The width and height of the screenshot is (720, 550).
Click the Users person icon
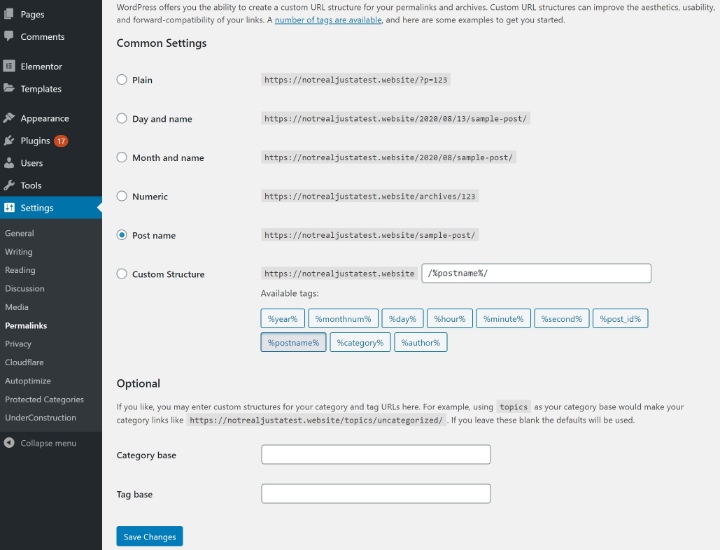click(x=9, y=163)
